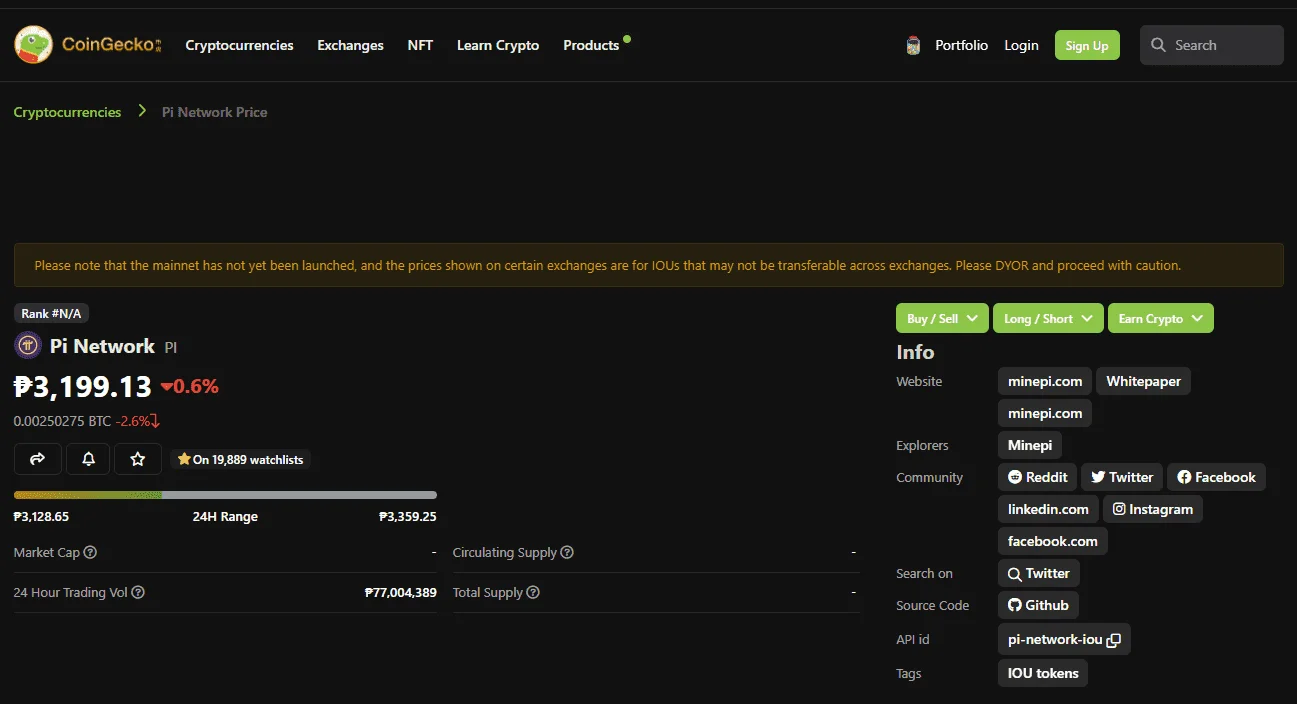Add to watchlist with star icon
Viewport: 1297px width, 704px height.
click(138, 459)
